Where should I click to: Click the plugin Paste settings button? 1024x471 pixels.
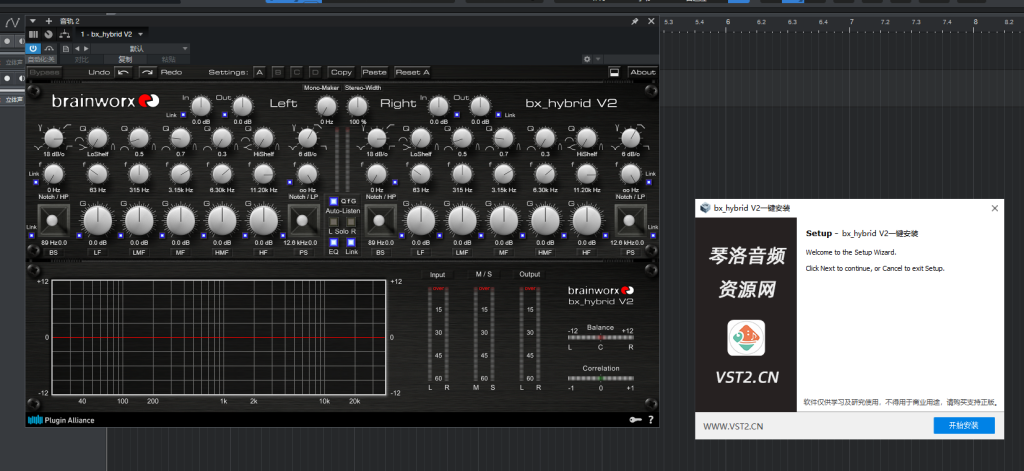[374, 73]
